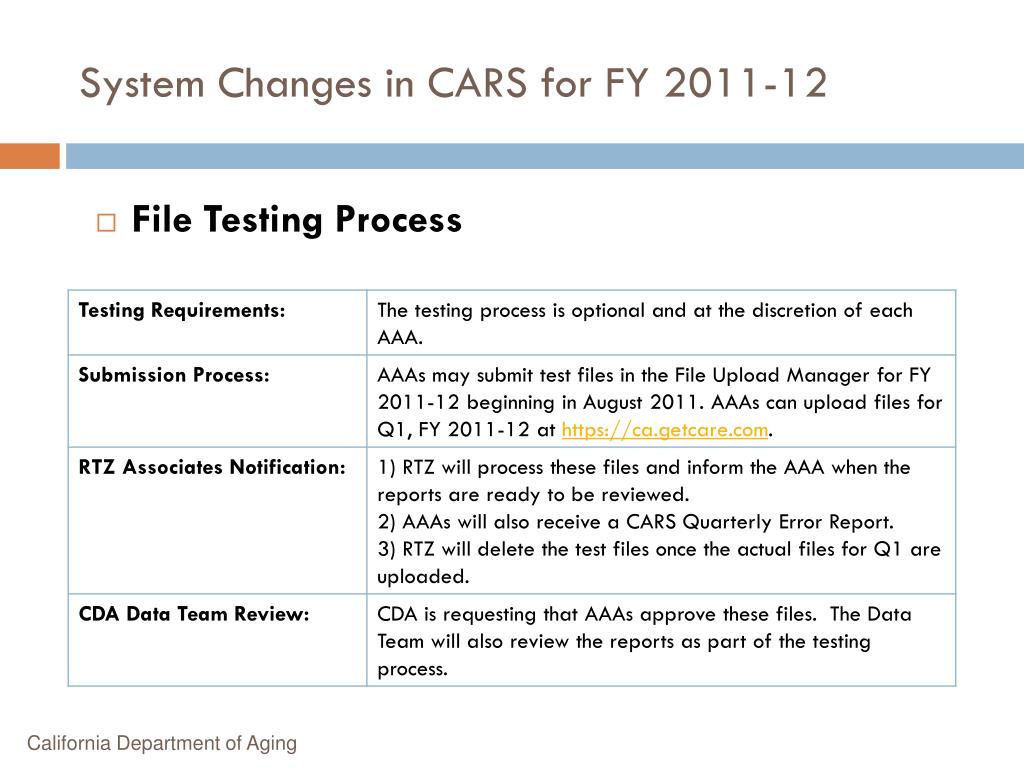Click the File Upload Manager submission text
Viewport: 1024px width, 768px height.
point(654,376)
